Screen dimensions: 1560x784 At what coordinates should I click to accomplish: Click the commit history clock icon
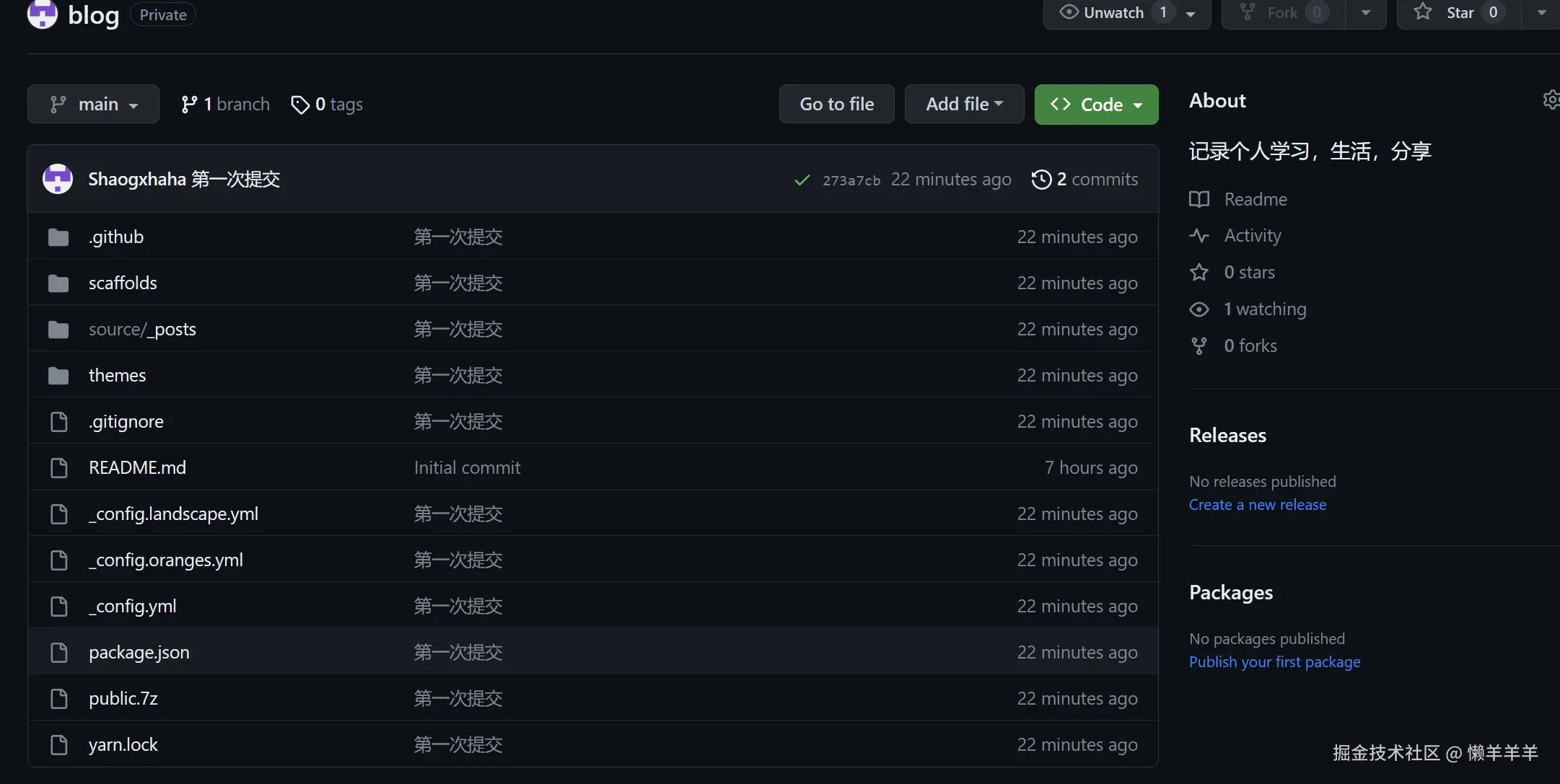pos(1041,179)
